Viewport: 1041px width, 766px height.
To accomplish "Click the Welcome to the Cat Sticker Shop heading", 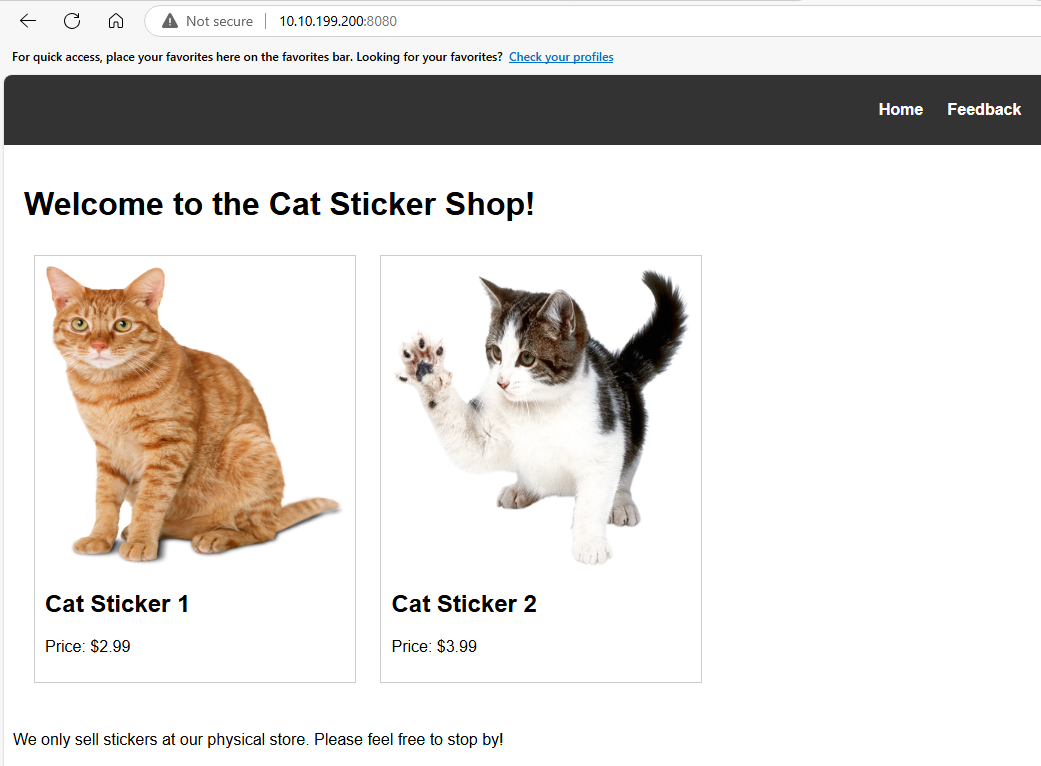I will [x=280, y=204].
